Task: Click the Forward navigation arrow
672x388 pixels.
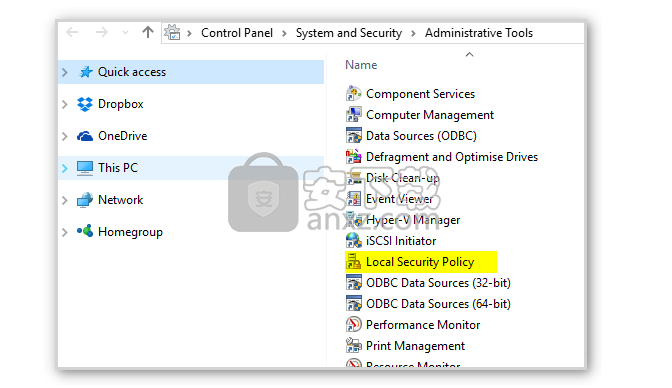Action: [x=102, y=32]
